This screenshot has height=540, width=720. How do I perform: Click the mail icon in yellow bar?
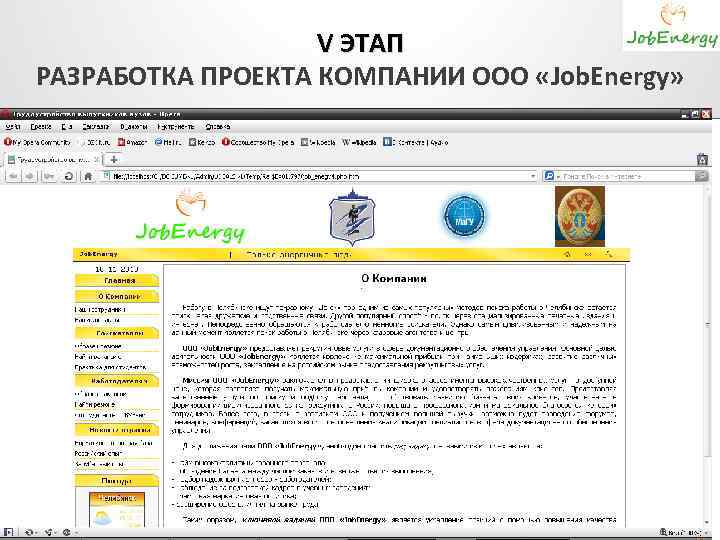pyautogui.click(x=588, y=254)
